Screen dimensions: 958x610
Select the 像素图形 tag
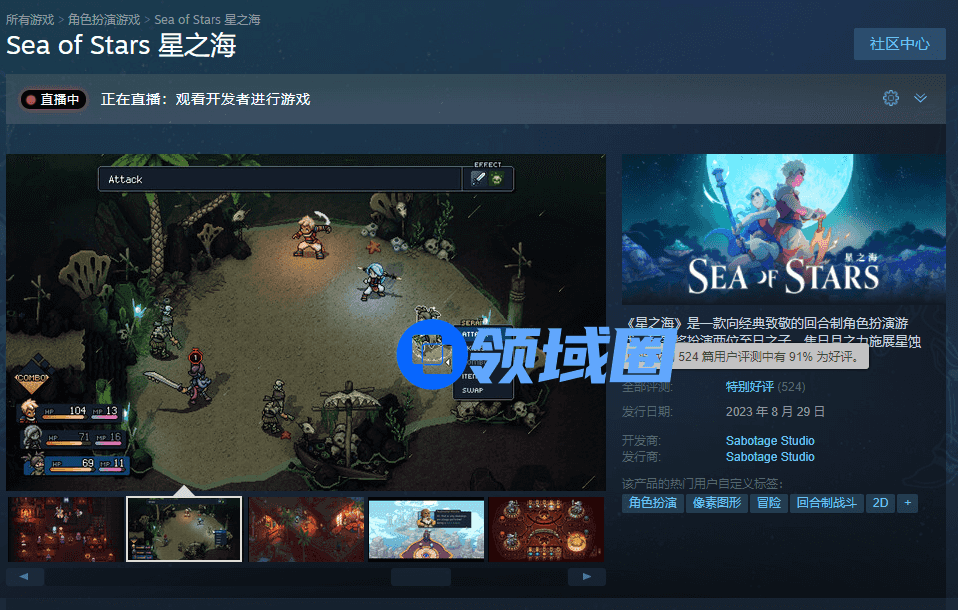coord(717,503)
